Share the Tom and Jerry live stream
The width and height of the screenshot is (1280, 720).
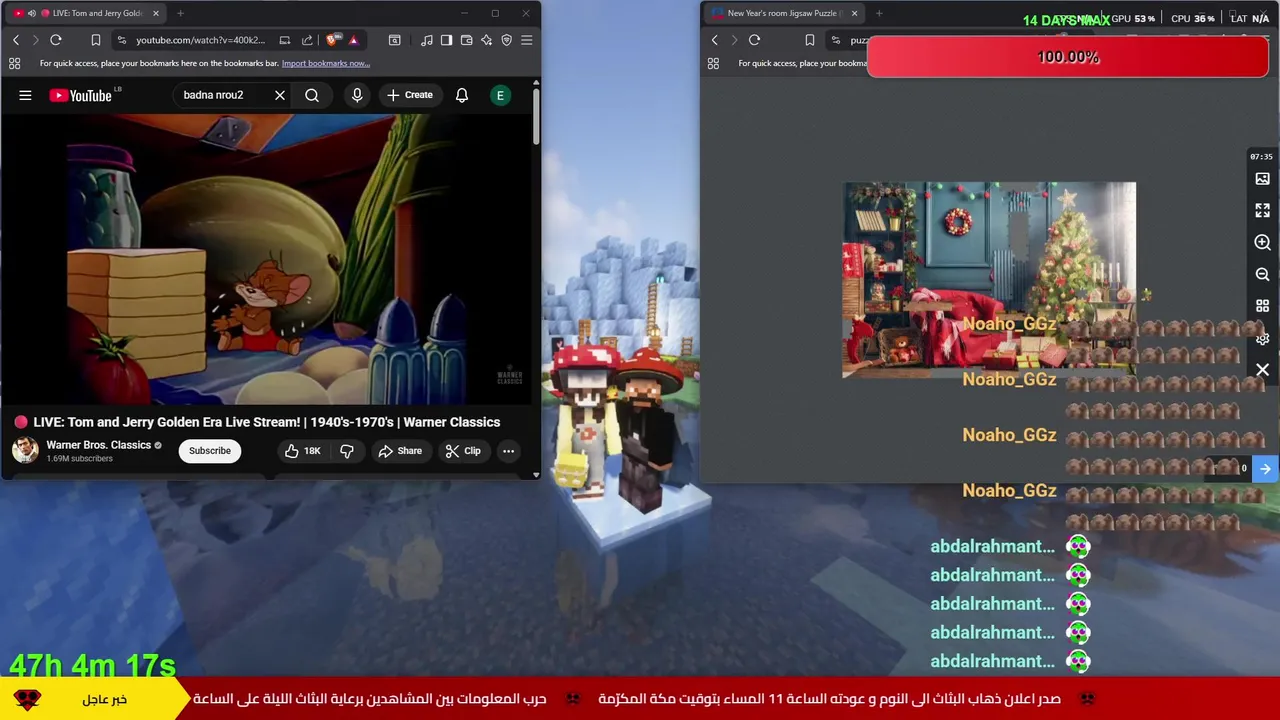click(400, 451)
